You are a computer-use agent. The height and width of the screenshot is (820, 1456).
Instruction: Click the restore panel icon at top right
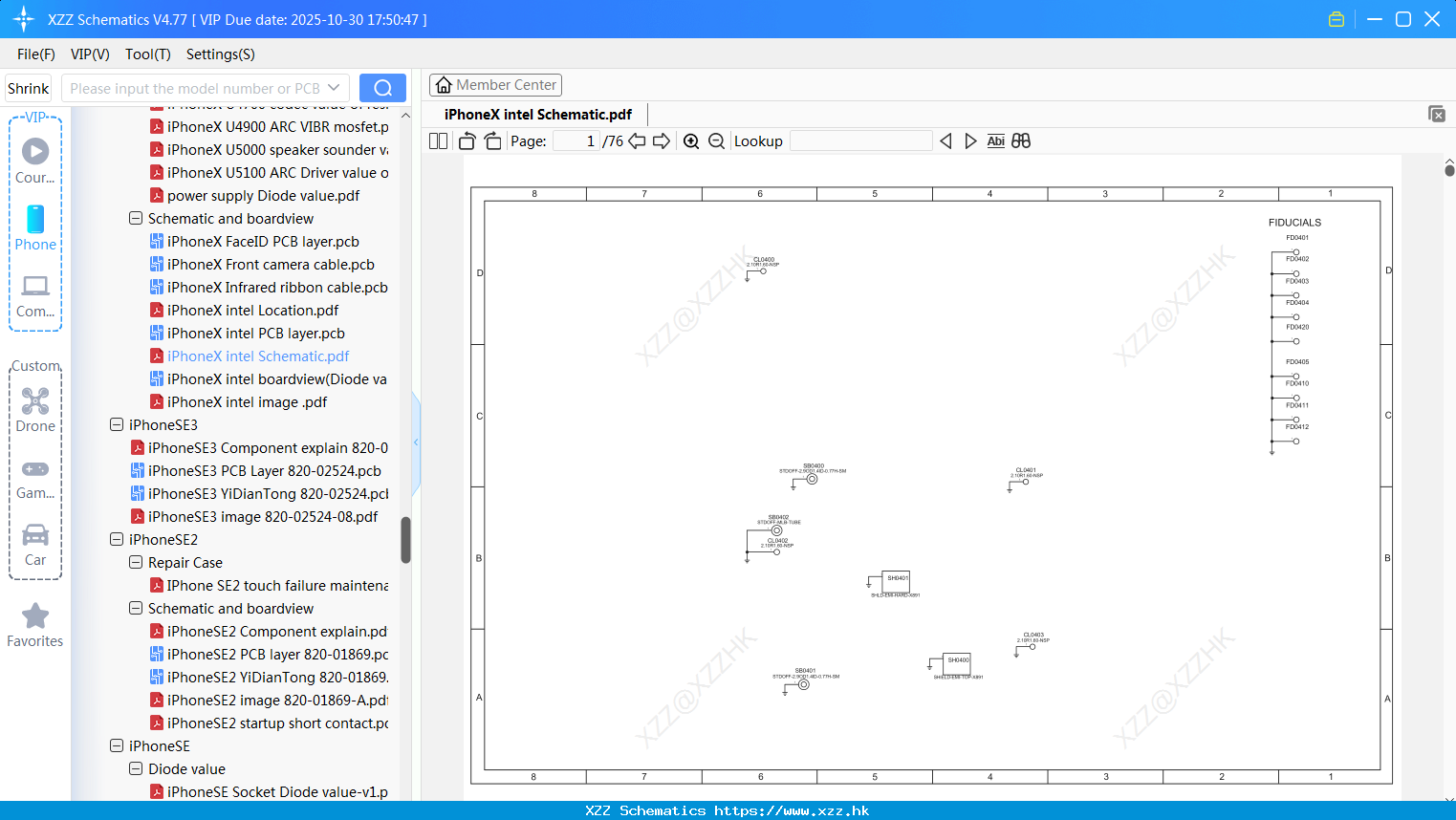(1437, 114)
